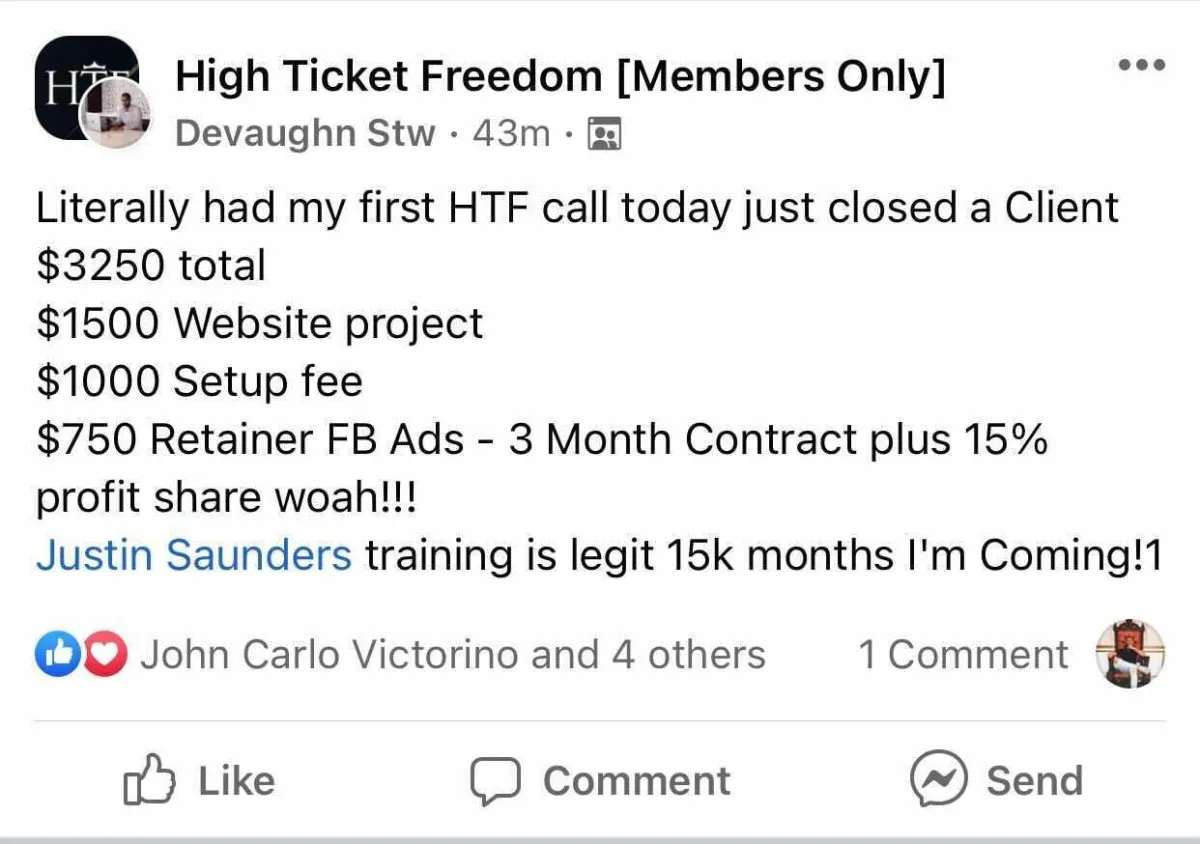
Task: Tap Devaughn's small profile picture overlay
Action: 114,114
